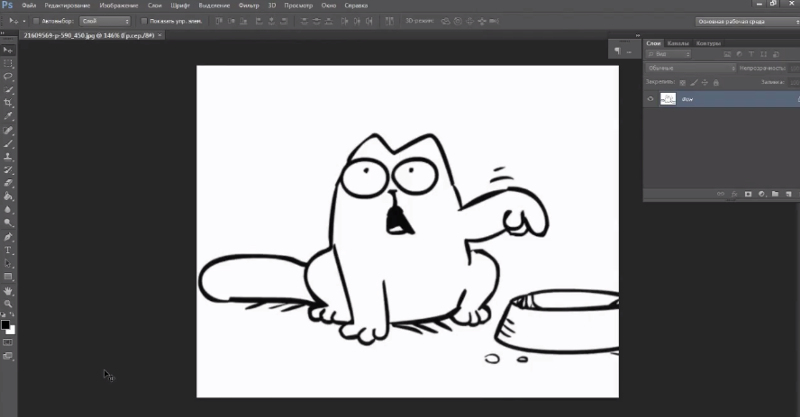
Task: Toggle shape layer filter
Action: (764, 54)
